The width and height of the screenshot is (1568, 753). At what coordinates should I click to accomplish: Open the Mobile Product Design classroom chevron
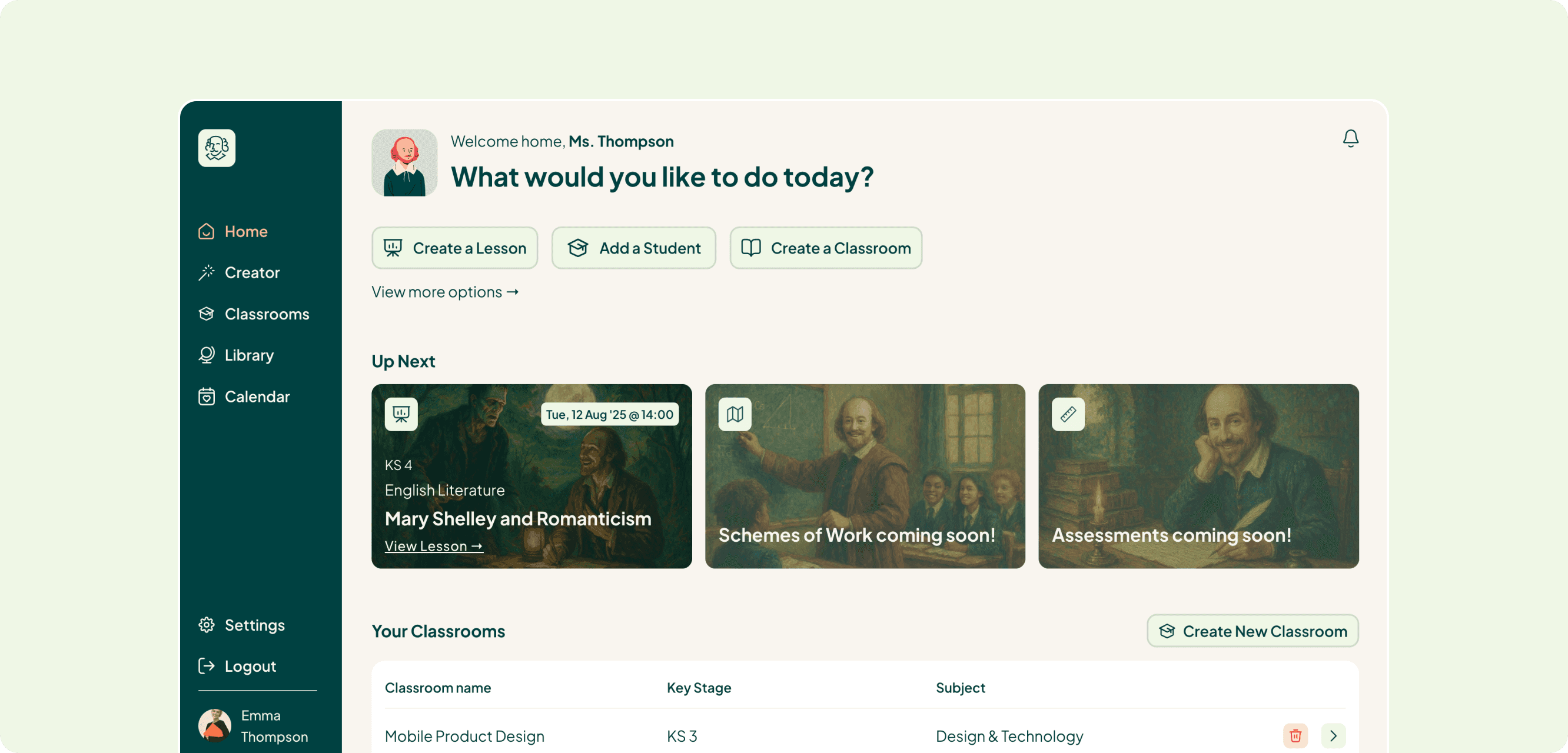click(1333, 735)
